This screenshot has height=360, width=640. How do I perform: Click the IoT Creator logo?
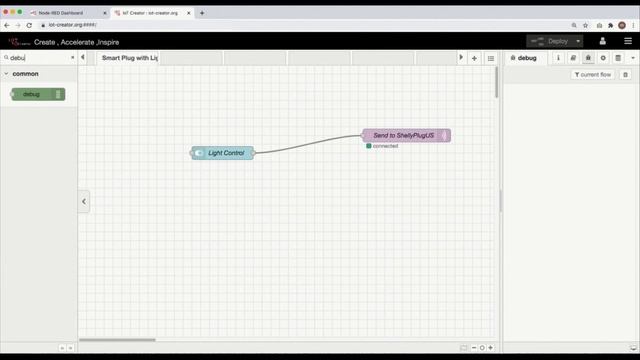[x=19, y=42]
